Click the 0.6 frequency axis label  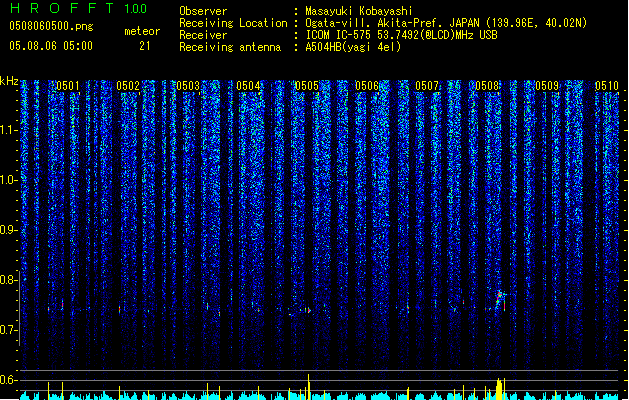pos(8,380)
